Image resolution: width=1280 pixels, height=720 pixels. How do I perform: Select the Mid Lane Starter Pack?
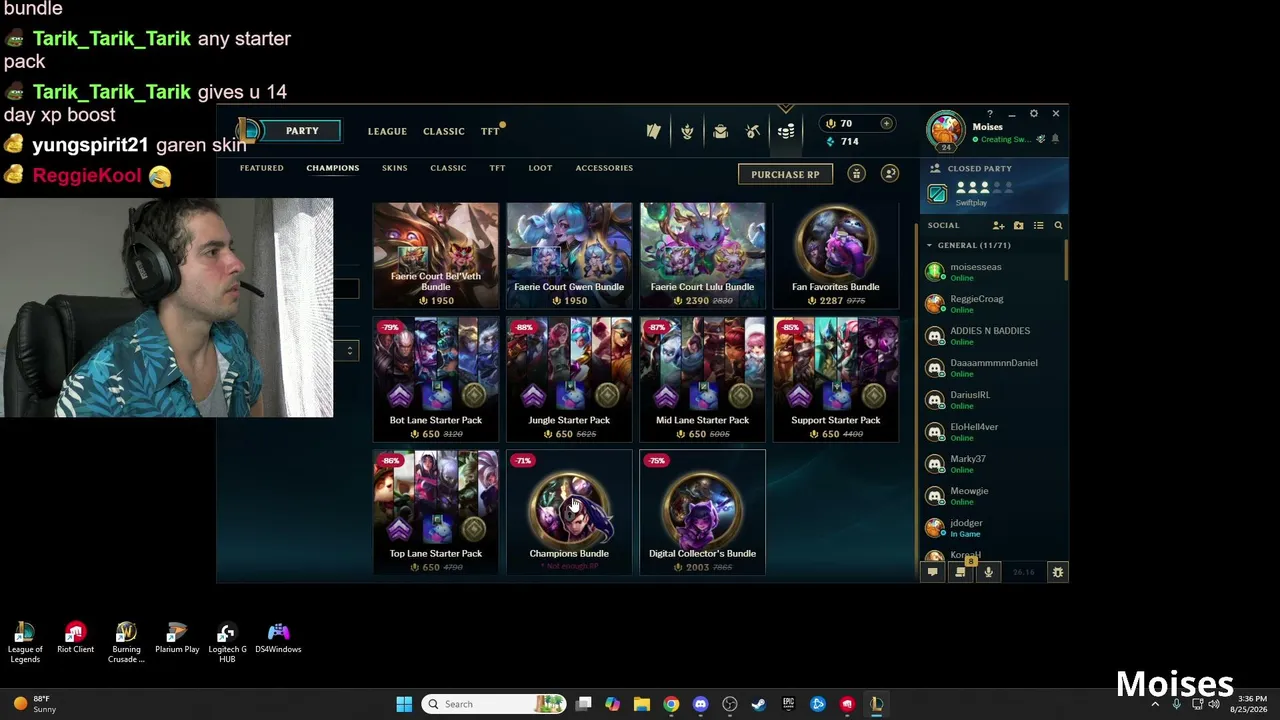(x=702, y=379)
